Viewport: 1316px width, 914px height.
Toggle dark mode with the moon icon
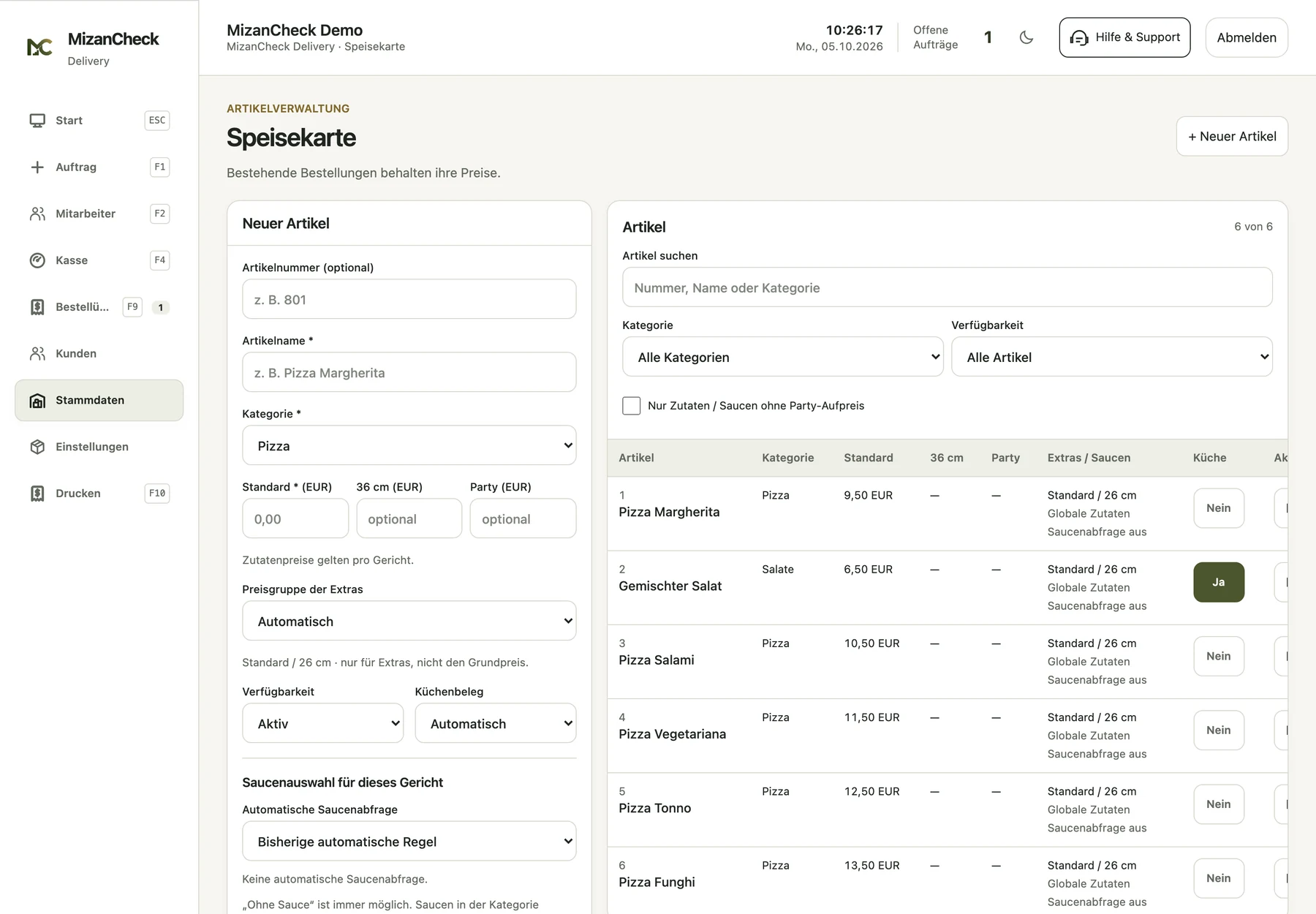pos(1026,37)
